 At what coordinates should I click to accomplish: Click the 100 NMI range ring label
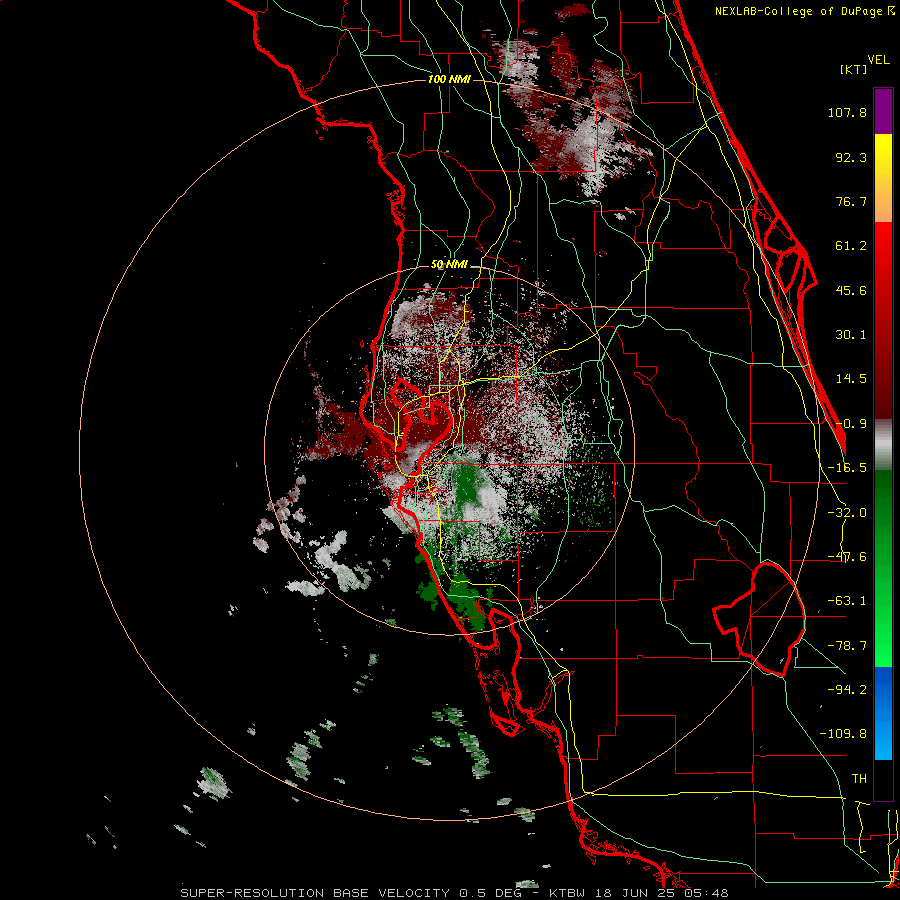pos(449,79)
